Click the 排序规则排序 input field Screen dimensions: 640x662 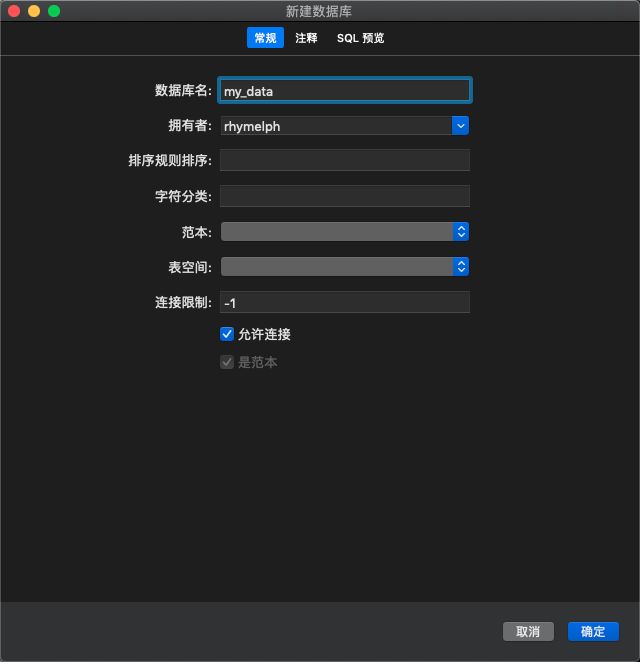click(x=344, y=160)
